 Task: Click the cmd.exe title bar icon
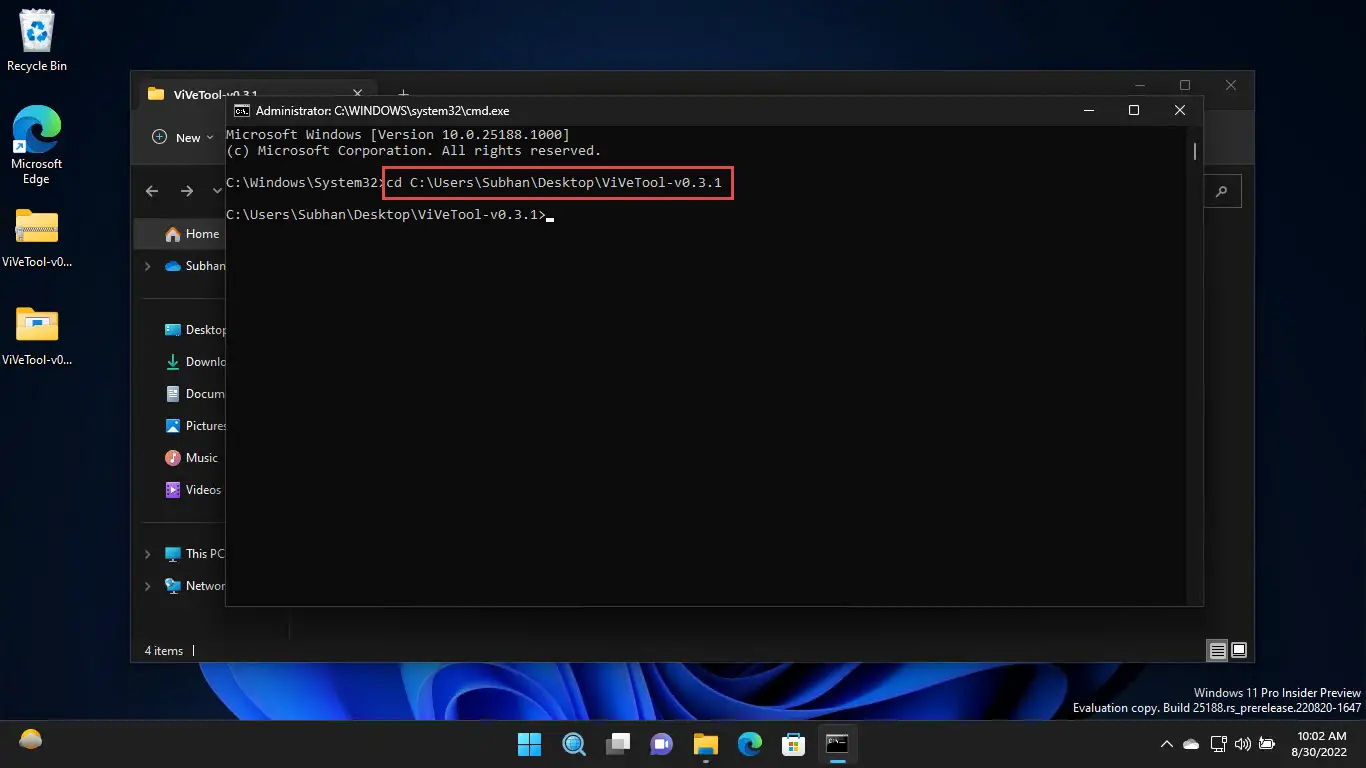[241, 111]
